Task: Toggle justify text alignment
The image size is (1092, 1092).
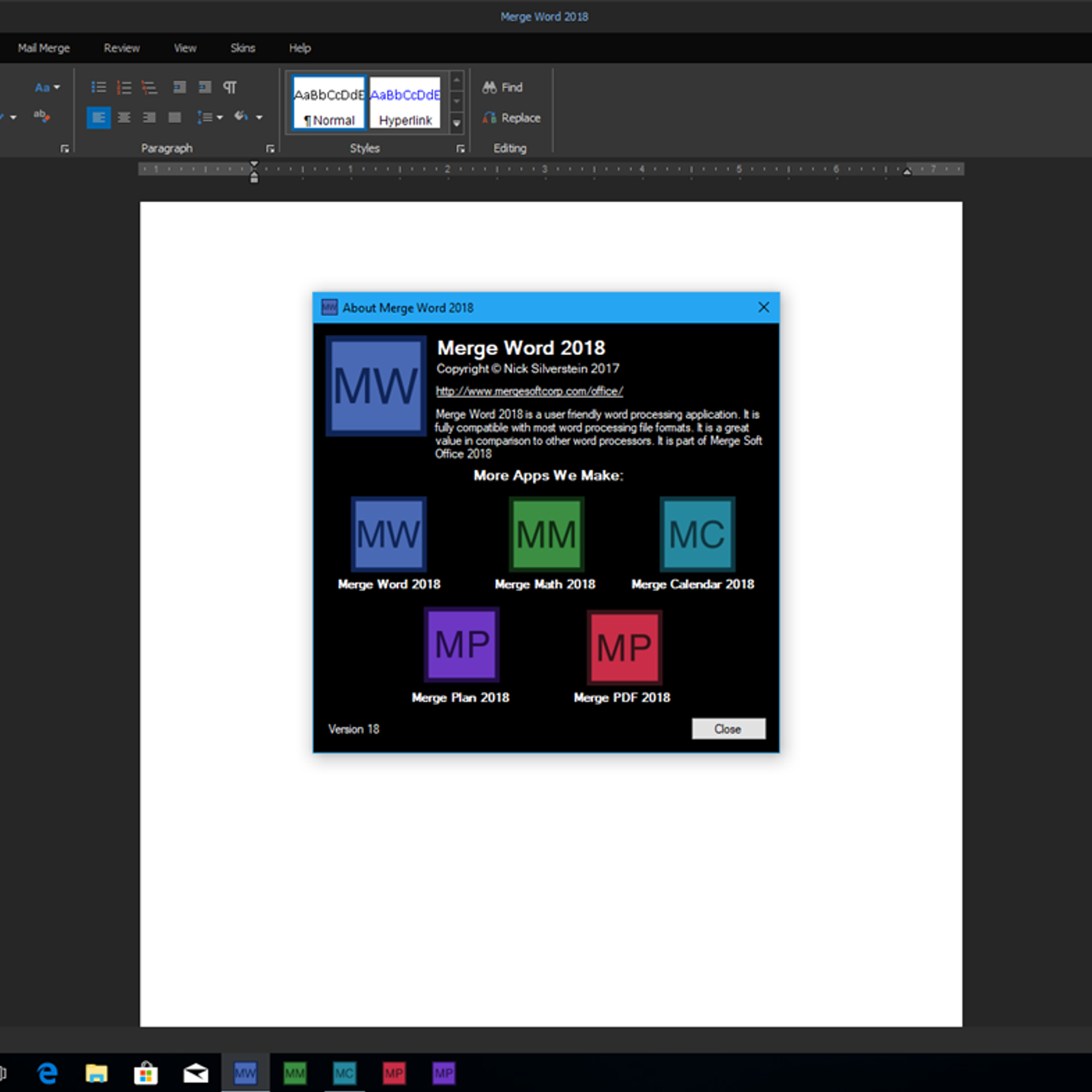Action: [175, 117]
